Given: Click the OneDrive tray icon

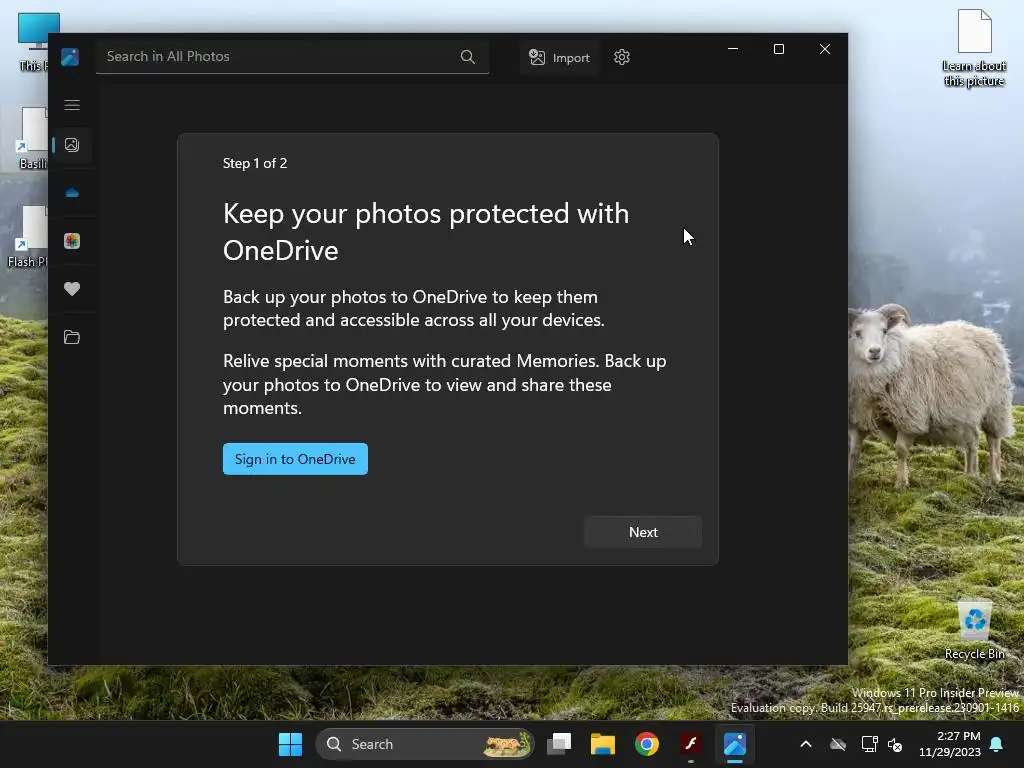Looking at the screenshot, I should pyautogui.click(x=838, y=744).
